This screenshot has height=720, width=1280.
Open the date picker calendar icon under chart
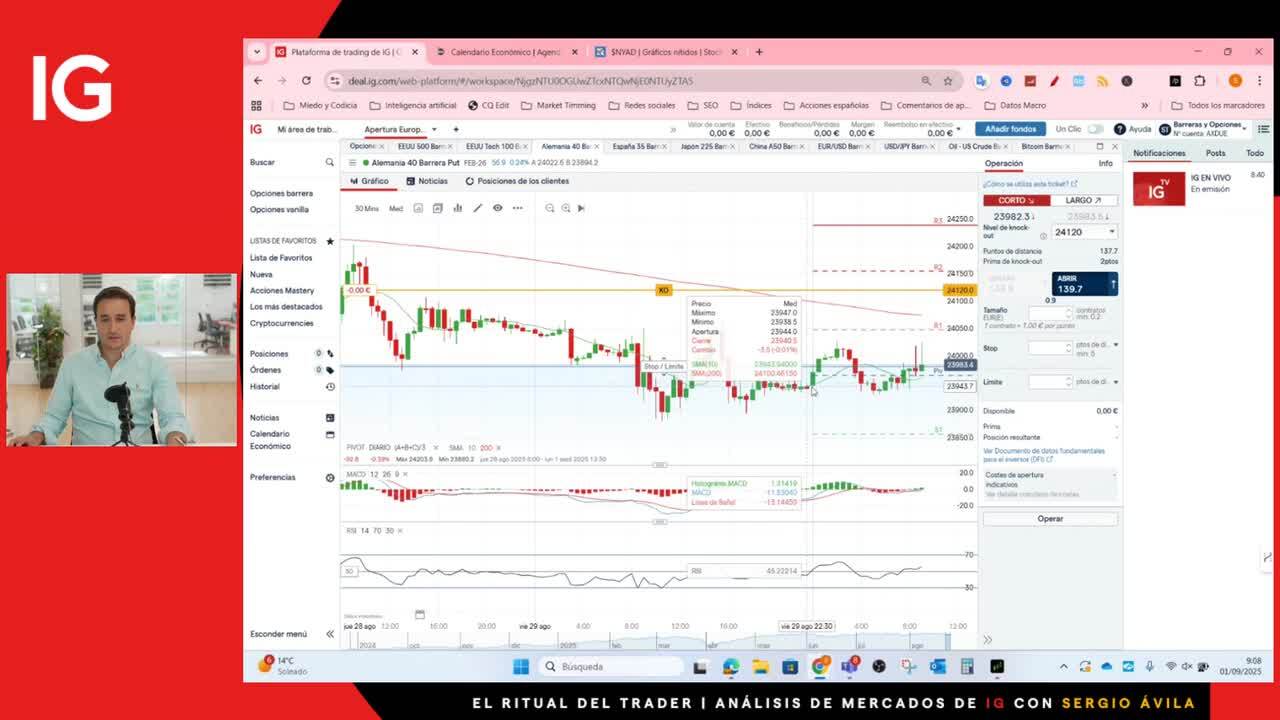(x=419, y=614)
